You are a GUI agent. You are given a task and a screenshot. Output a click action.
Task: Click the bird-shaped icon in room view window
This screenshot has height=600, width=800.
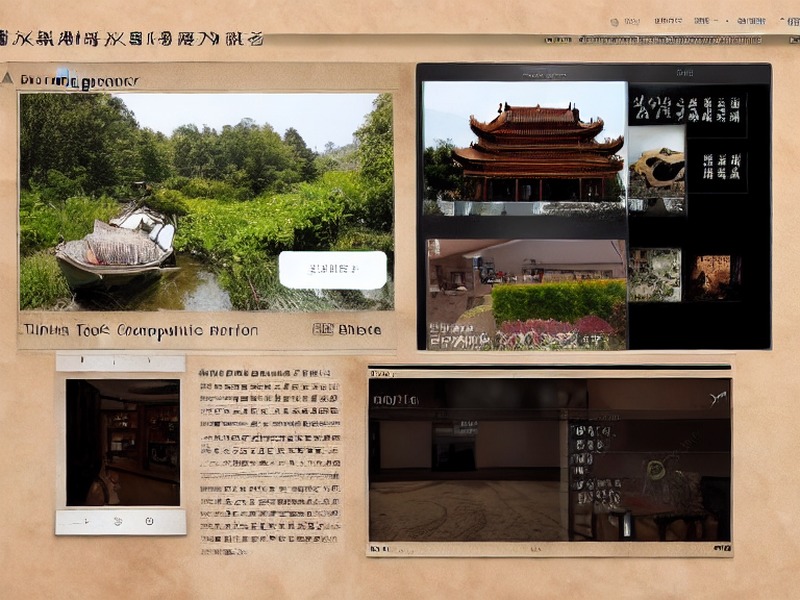pyautogui.click(x=718, y=398)
